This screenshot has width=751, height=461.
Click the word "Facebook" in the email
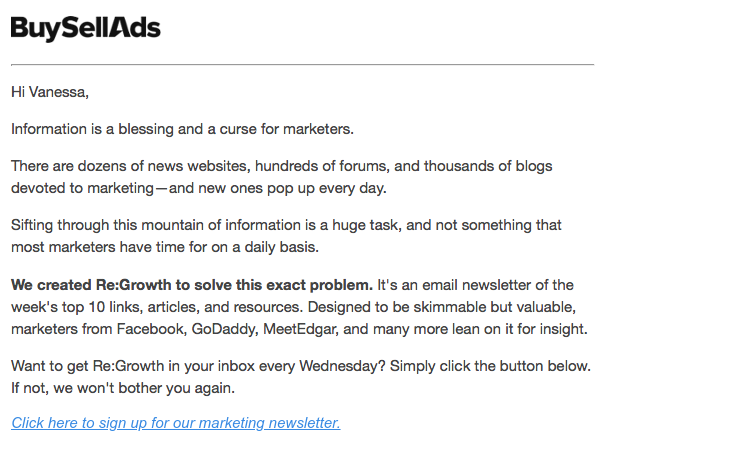[x=150, y=329]
